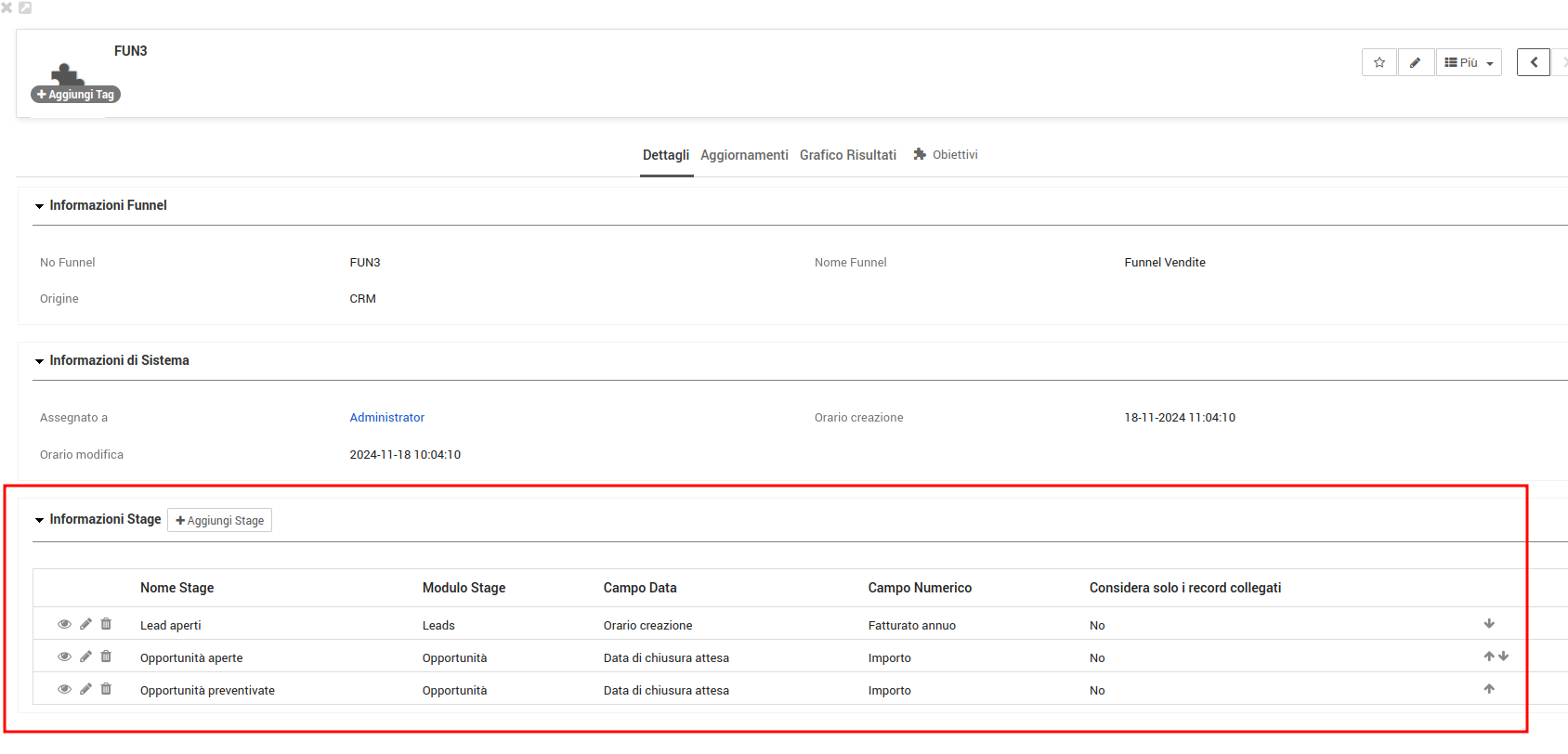Click the Aggiungi Tag button
1568x754 pixels.
[75, 95]
